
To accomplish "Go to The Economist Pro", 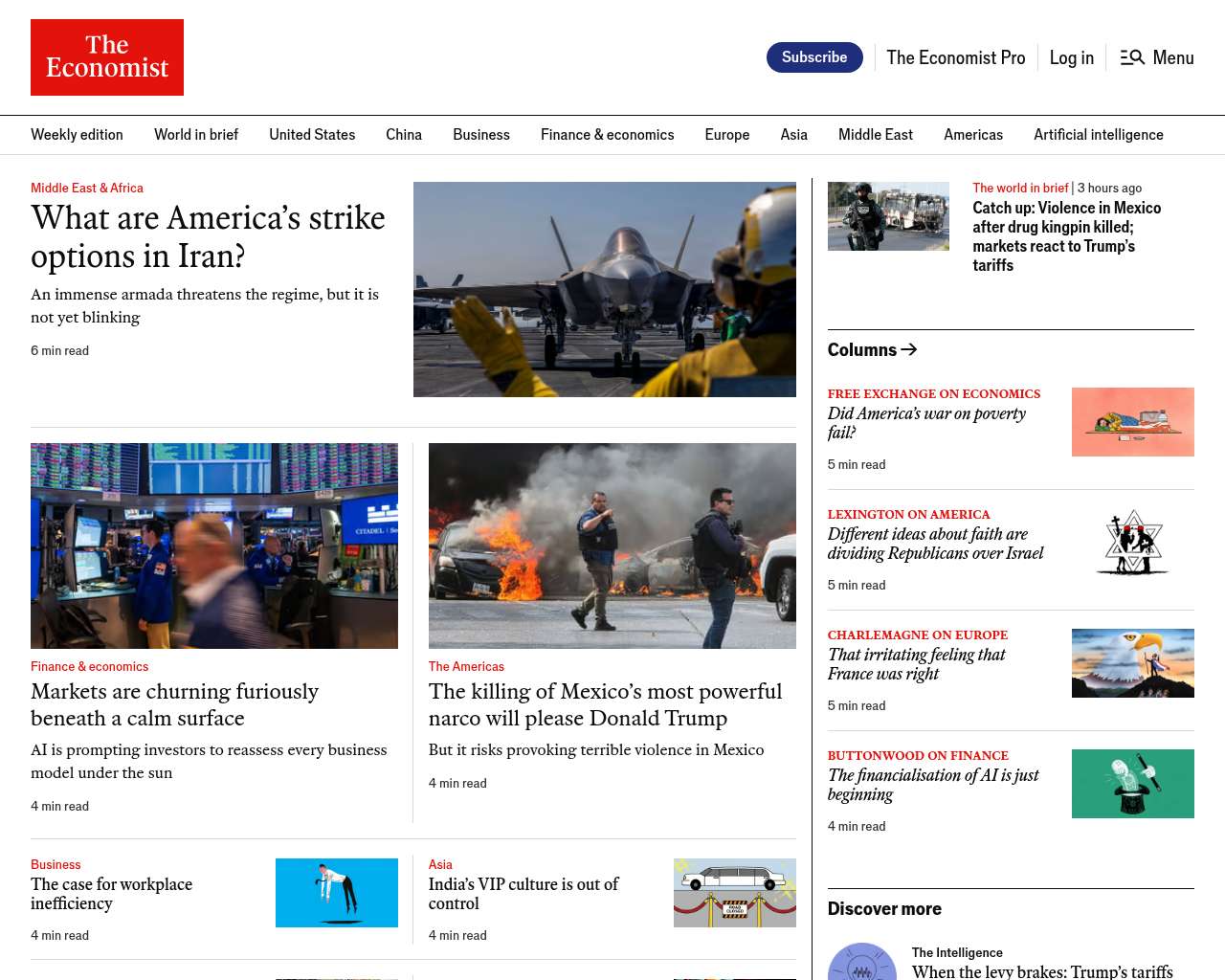I will tap(955, 57).
